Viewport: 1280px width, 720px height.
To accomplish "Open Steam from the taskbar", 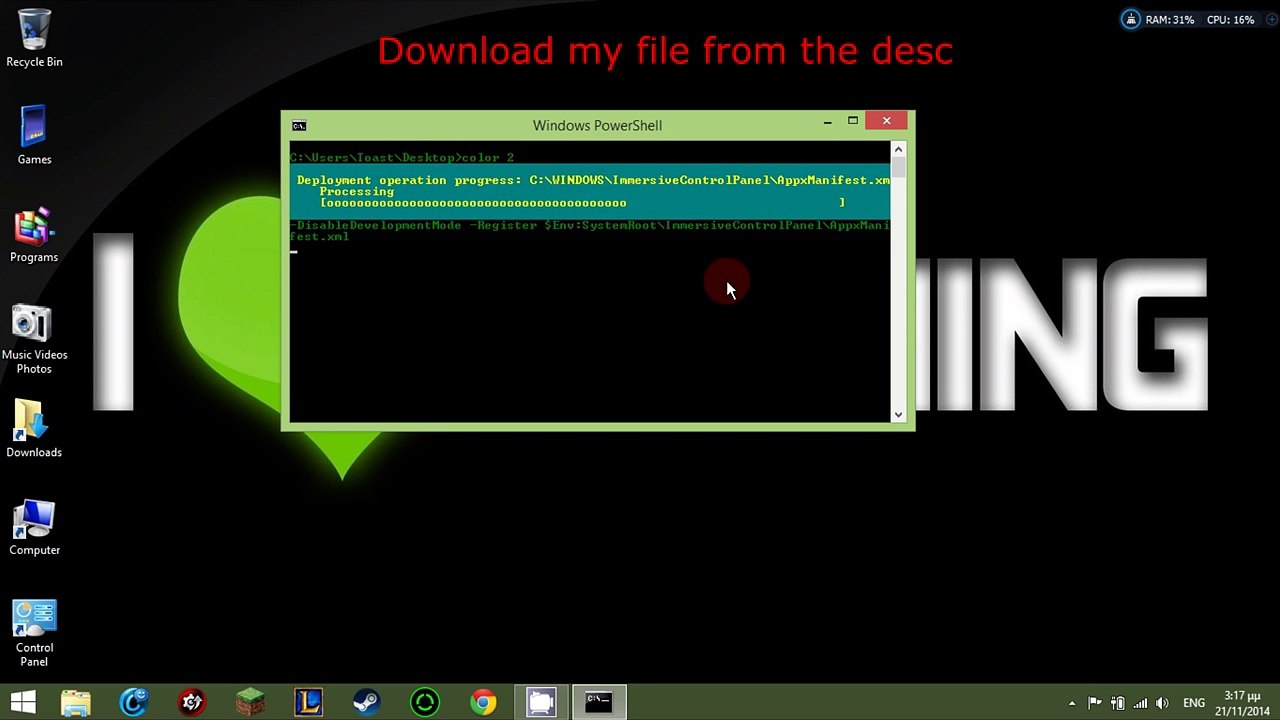I will pos(366,702).
